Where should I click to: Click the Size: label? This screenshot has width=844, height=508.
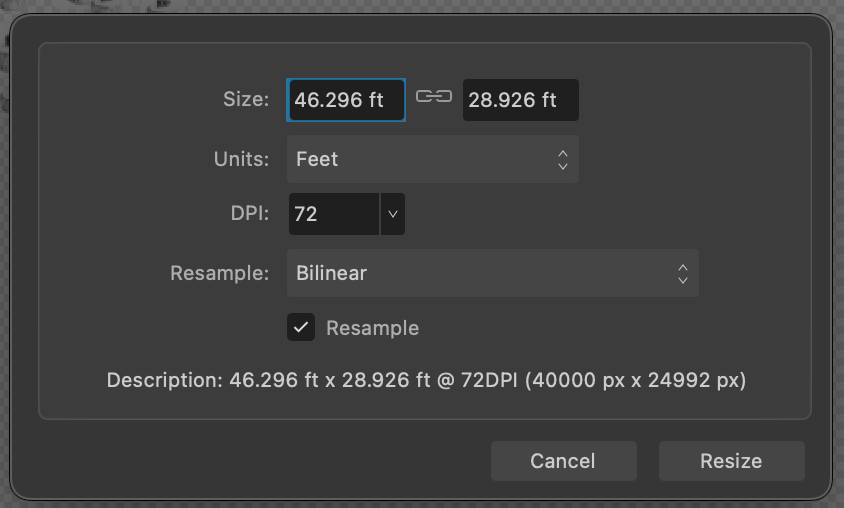(246, 100)
